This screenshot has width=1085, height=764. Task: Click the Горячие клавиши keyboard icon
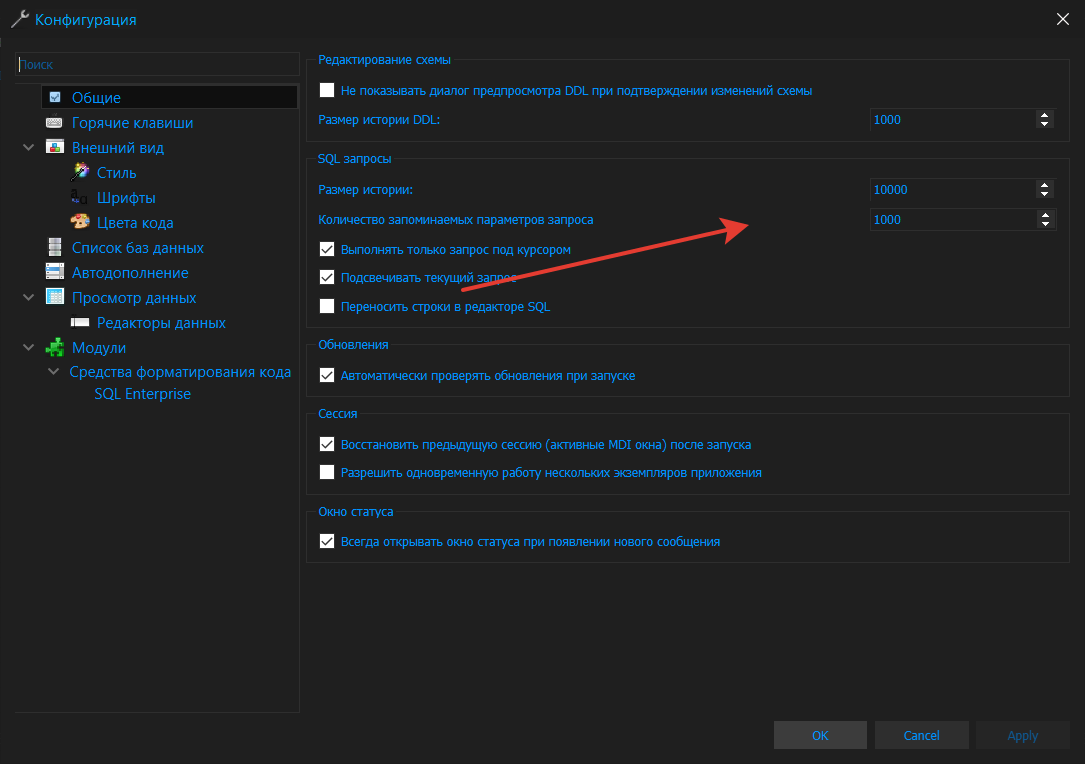tap(55, 123)
